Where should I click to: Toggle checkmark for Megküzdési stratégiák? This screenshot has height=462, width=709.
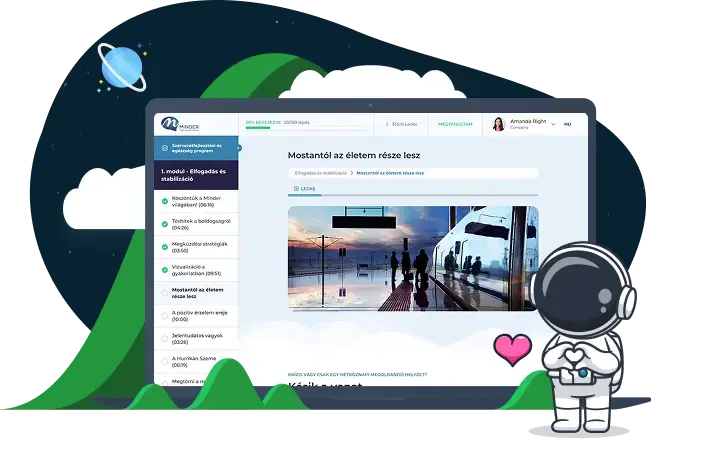[x=165, y=247]
